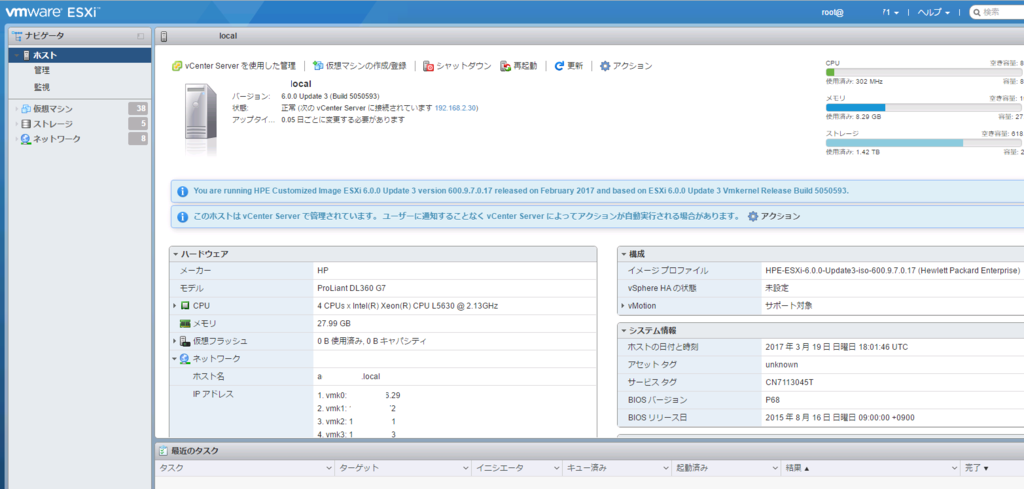Select the ホスト navigator item
The width and height of the screenshot is (1024, 489).
click(x=80, y=55)
